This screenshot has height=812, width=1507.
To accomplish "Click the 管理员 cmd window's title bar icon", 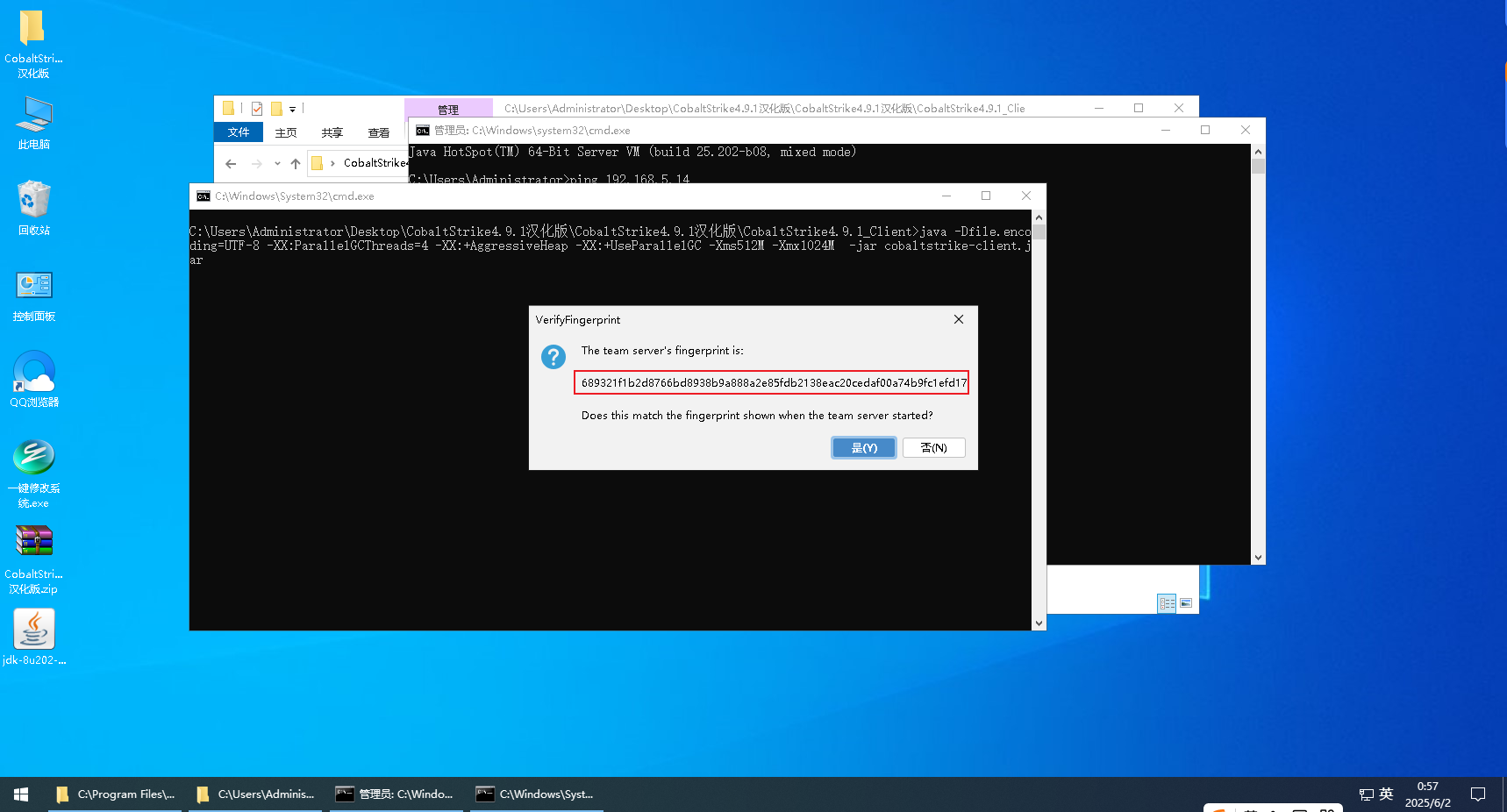I will point(423,131).
